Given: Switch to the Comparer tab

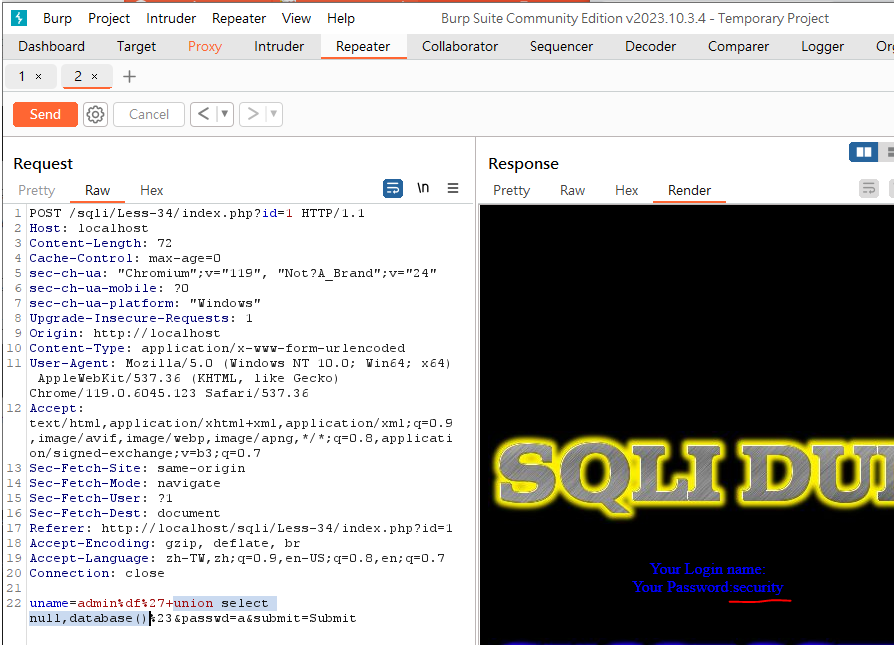Looking at the screenshot, I should tap(738, 47).
